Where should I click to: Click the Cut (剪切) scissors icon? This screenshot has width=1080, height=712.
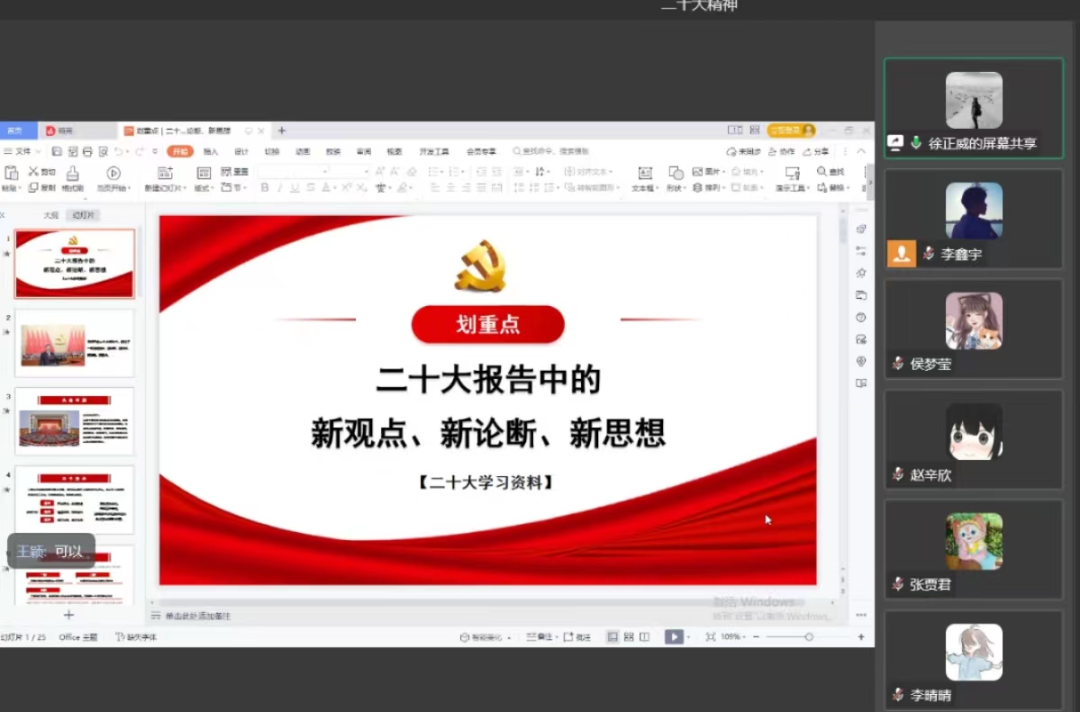[33, 171]
